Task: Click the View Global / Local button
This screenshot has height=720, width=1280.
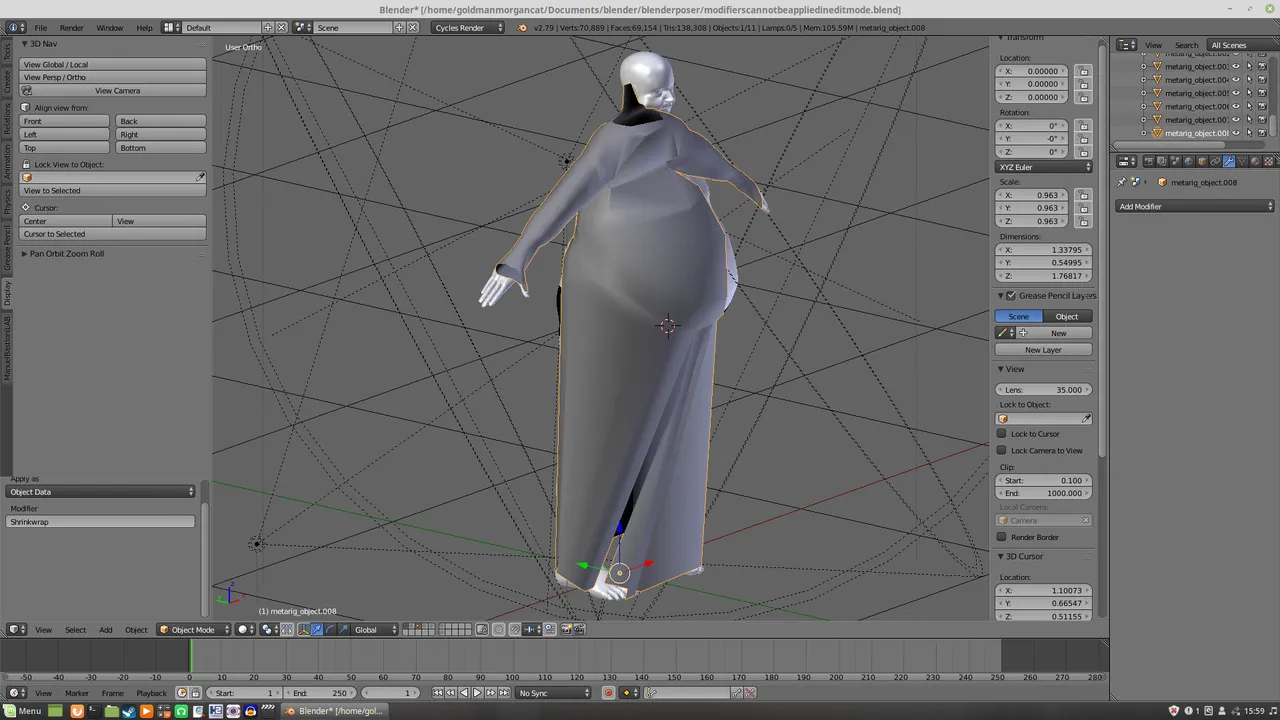Action: coord(113,64)
